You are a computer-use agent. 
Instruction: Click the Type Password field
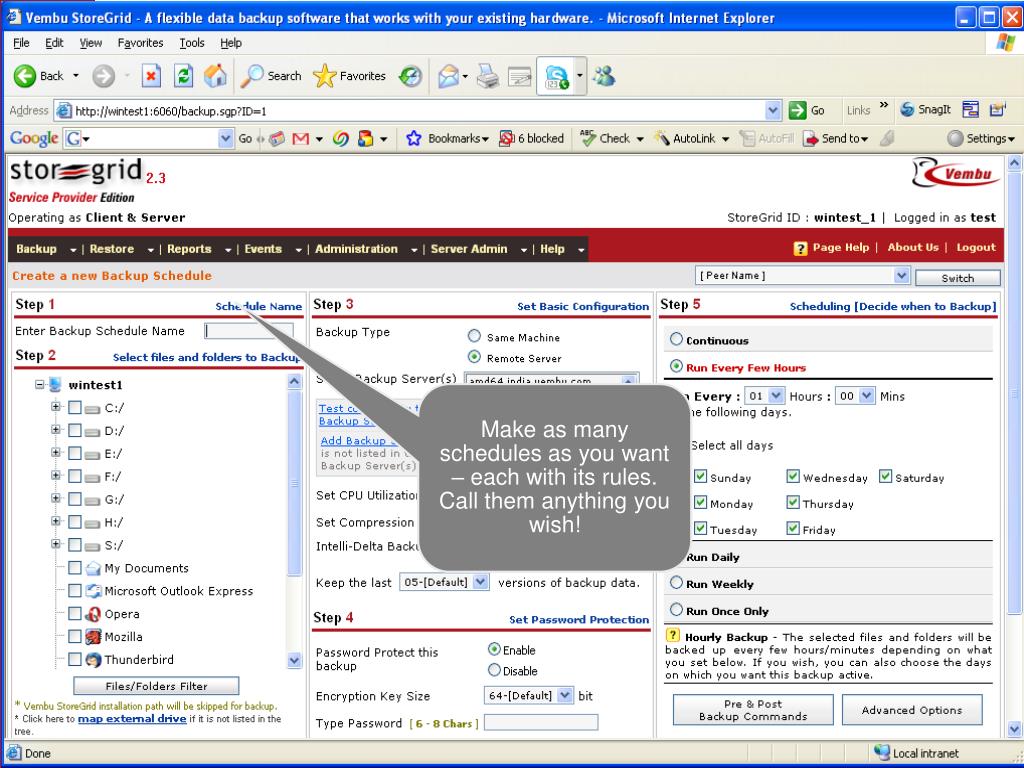(x=541, y=722)
